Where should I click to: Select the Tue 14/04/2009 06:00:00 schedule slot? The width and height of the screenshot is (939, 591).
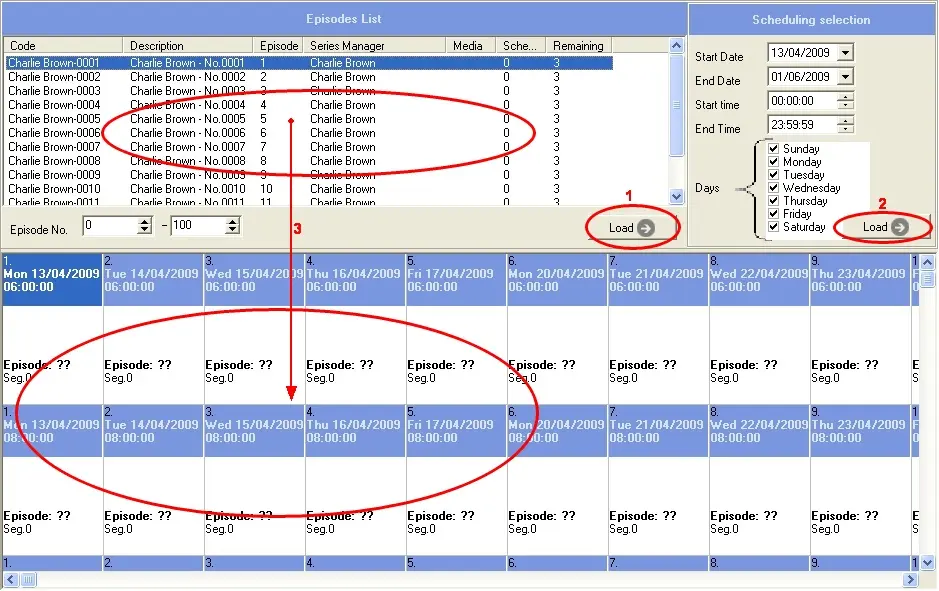click(x=153, y=279)
